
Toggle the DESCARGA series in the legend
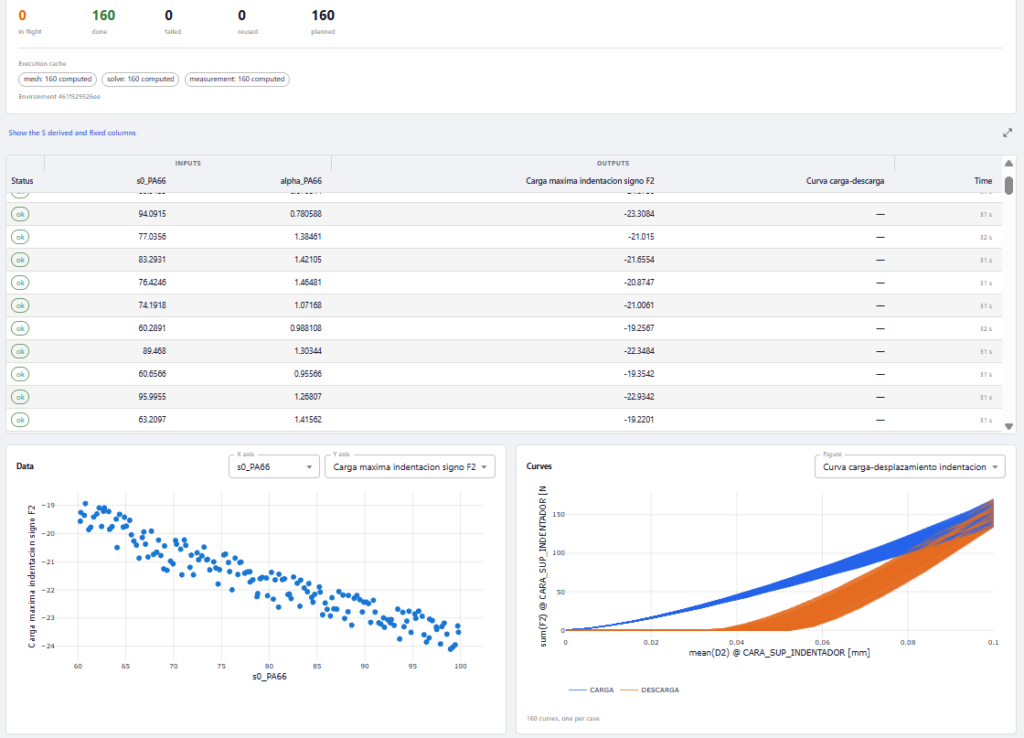click(650, 690)
